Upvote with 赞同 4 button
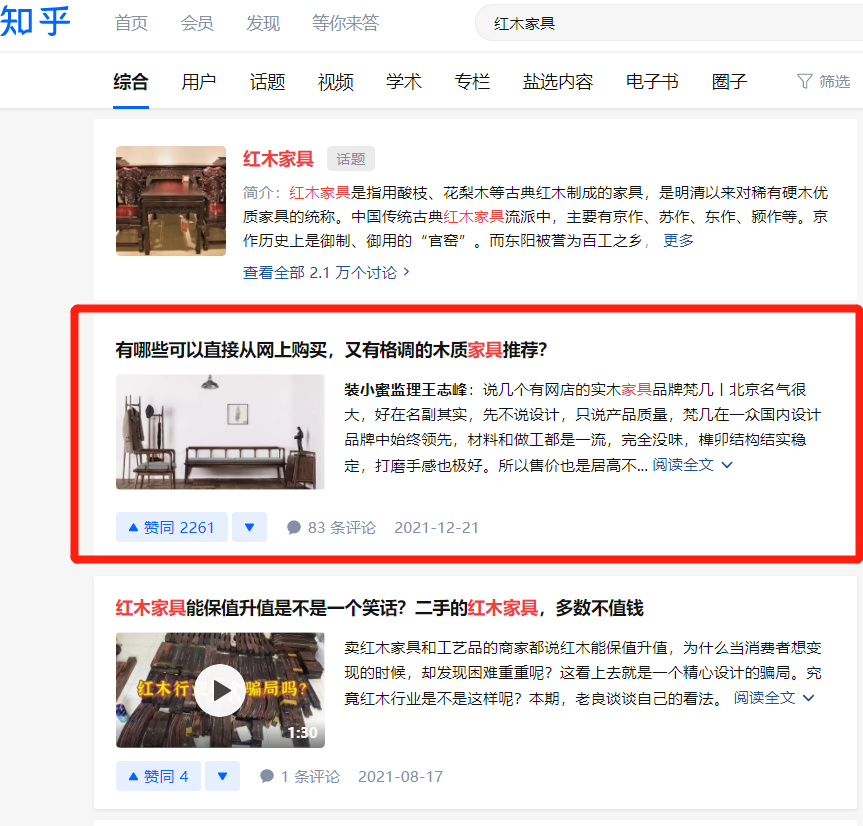Viewport: 863px width, 826px height. (158, 776)
